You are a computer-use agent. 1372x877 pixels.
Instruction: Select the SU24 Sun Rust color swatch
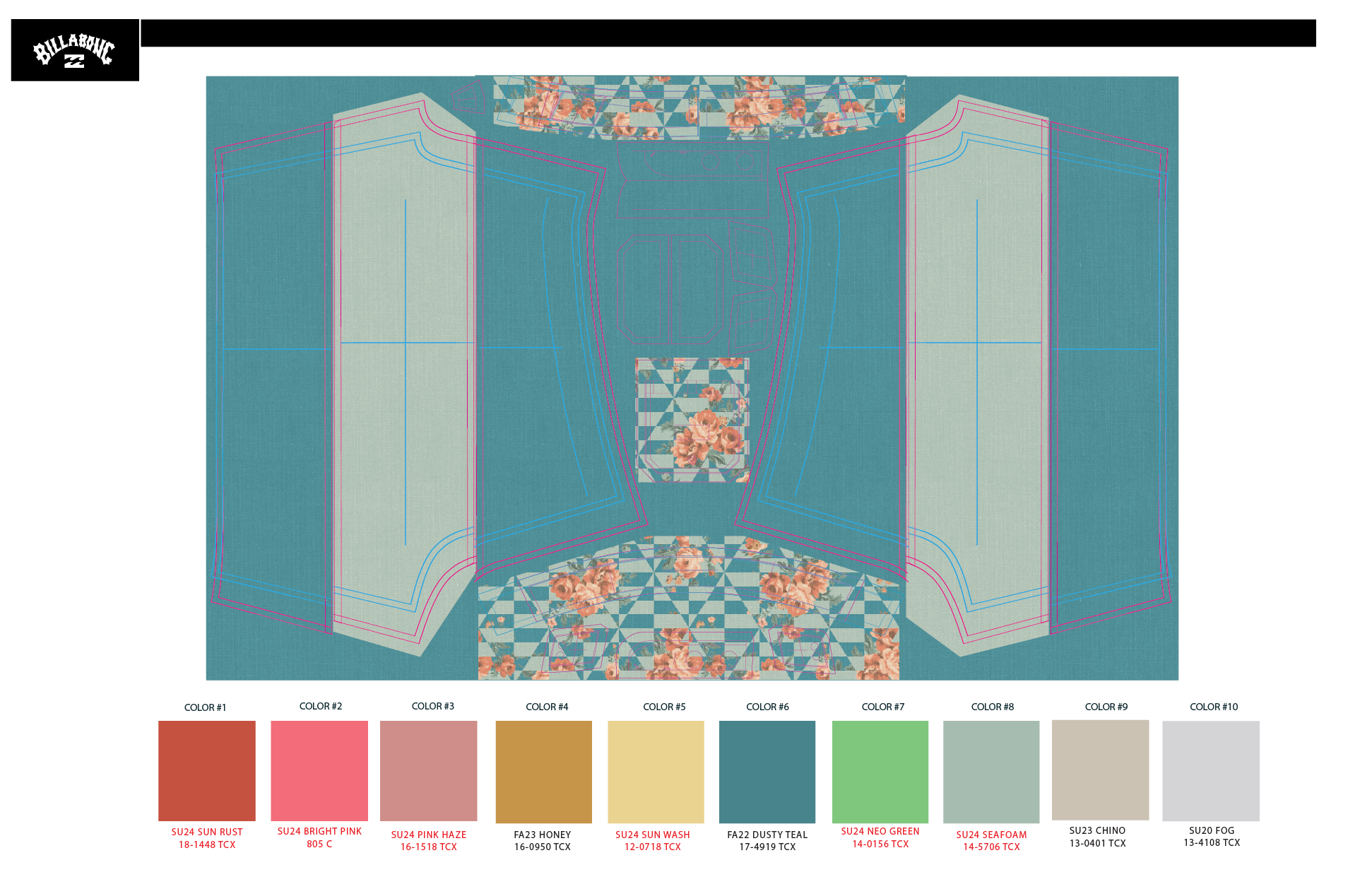click(x=207, y=771)
